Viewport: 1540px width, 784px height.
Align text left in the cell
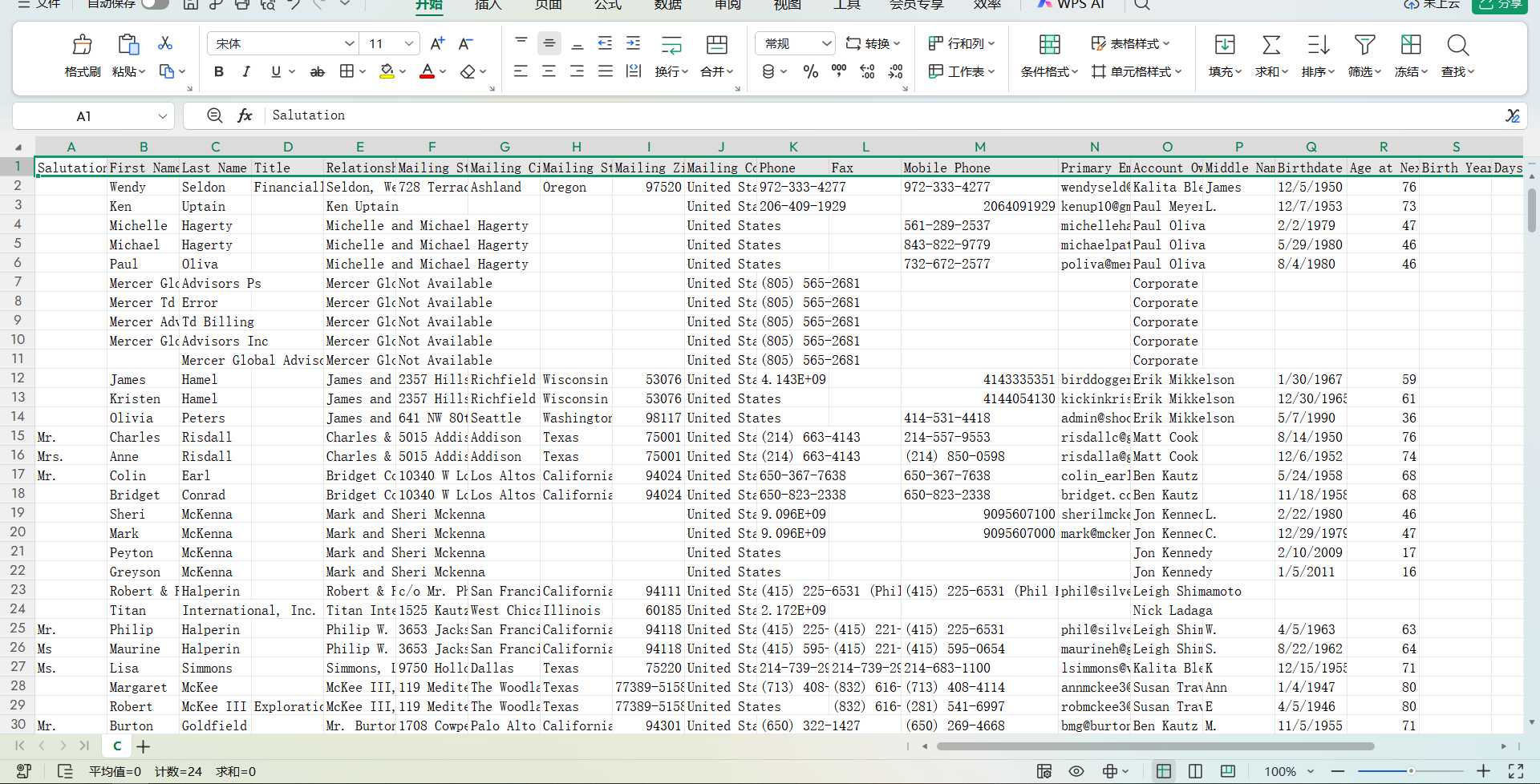[x=521, y=71]
